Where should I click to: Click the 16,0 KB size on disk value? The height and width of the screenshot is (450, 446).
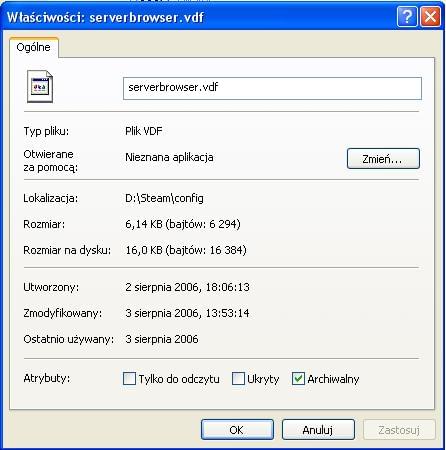(x=144, y=250)
